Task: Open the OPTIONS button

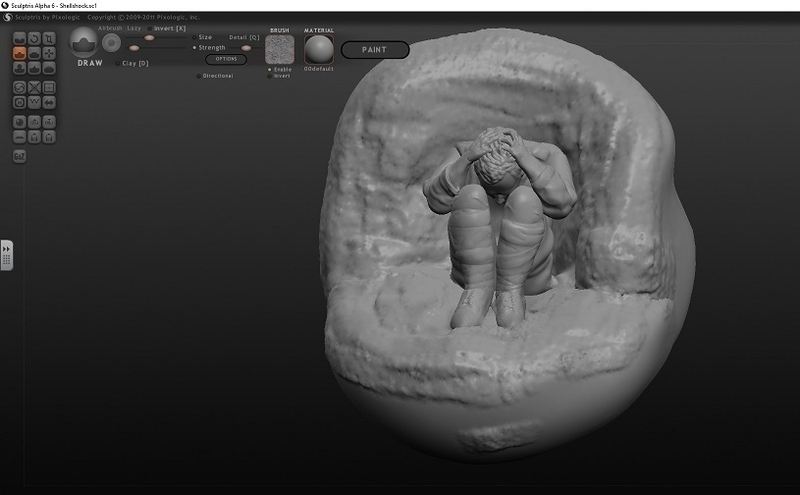Action: [226, 59]
